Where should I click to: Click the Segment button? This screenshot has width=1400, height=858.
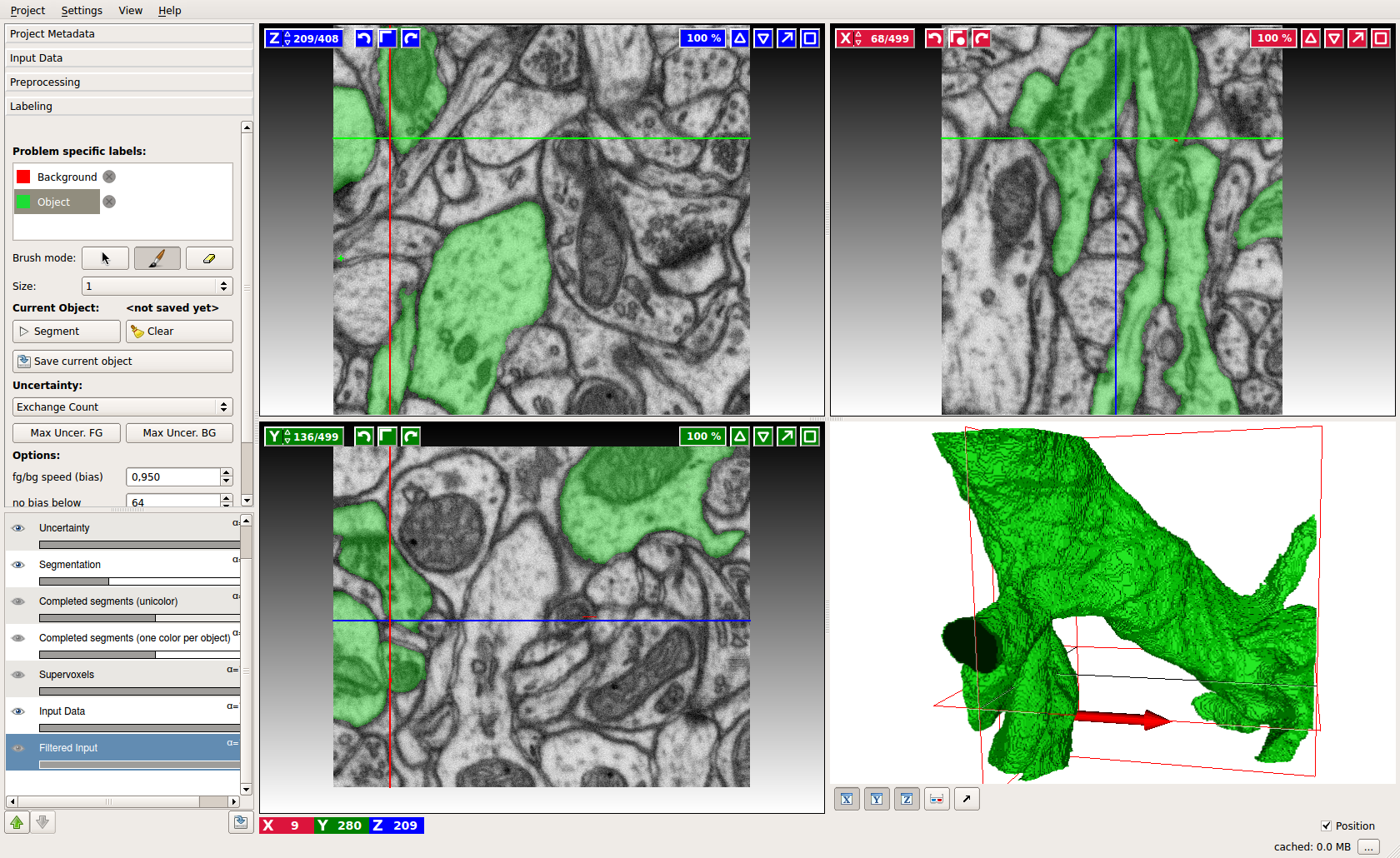[x=67, y=331]
